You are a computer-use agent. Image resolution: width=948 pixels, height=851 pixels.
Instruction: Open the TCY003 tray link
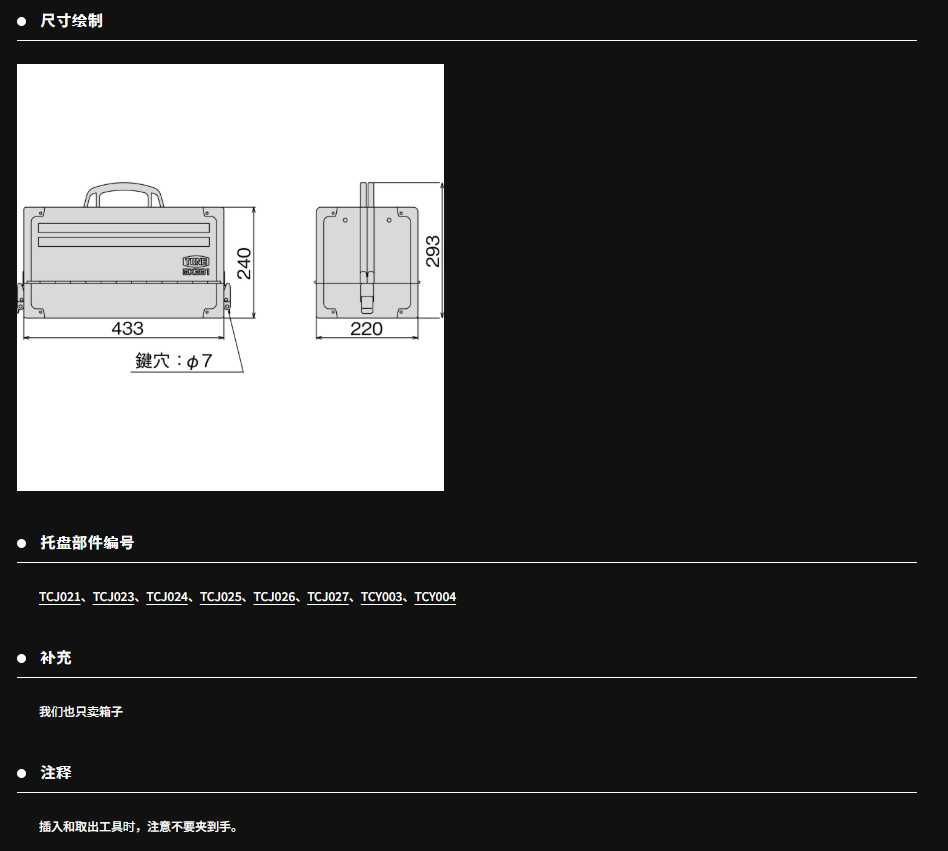coord(382,597)
